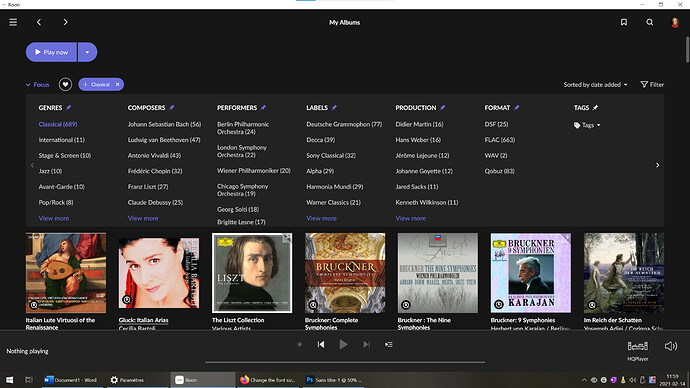Unpin the Performers column

point(263,107)
